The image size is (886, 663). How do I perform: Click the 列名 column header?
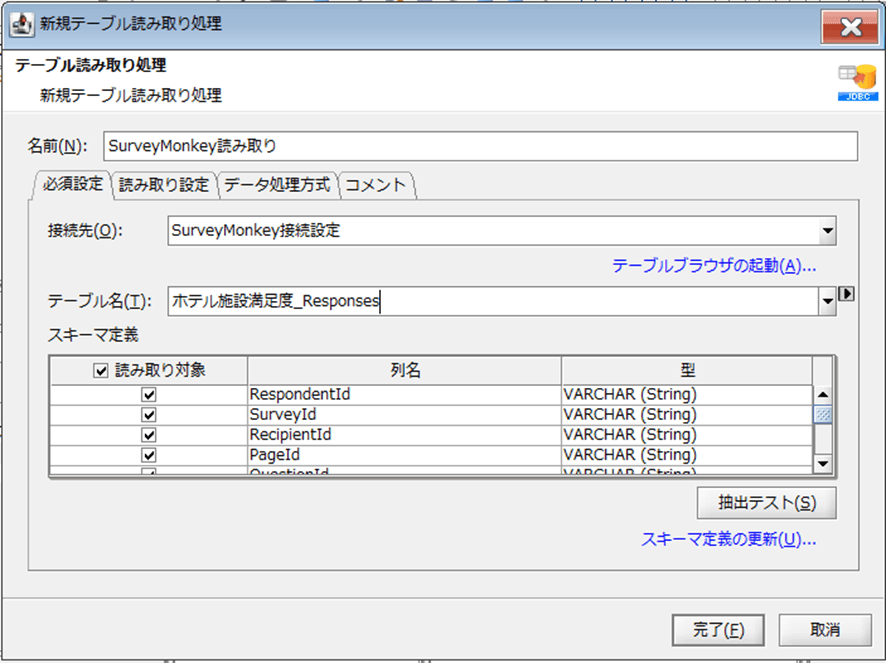(x=405, y=371)
